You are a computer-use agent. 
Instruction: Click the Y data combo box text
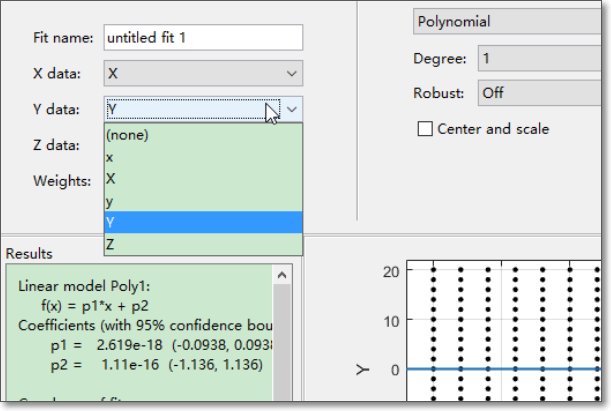click(185, 109)
